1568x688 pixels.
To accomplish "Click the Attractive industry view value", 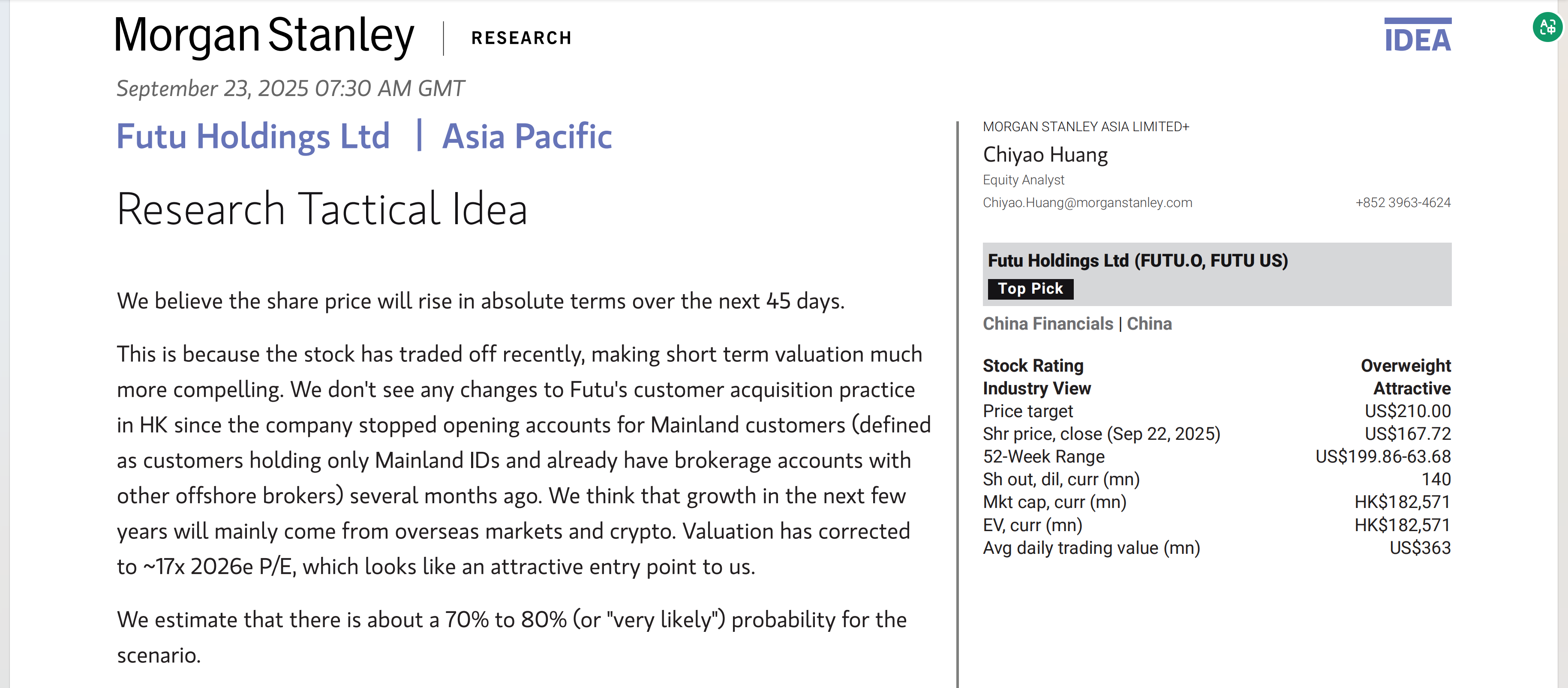I will pos(1412,388).
